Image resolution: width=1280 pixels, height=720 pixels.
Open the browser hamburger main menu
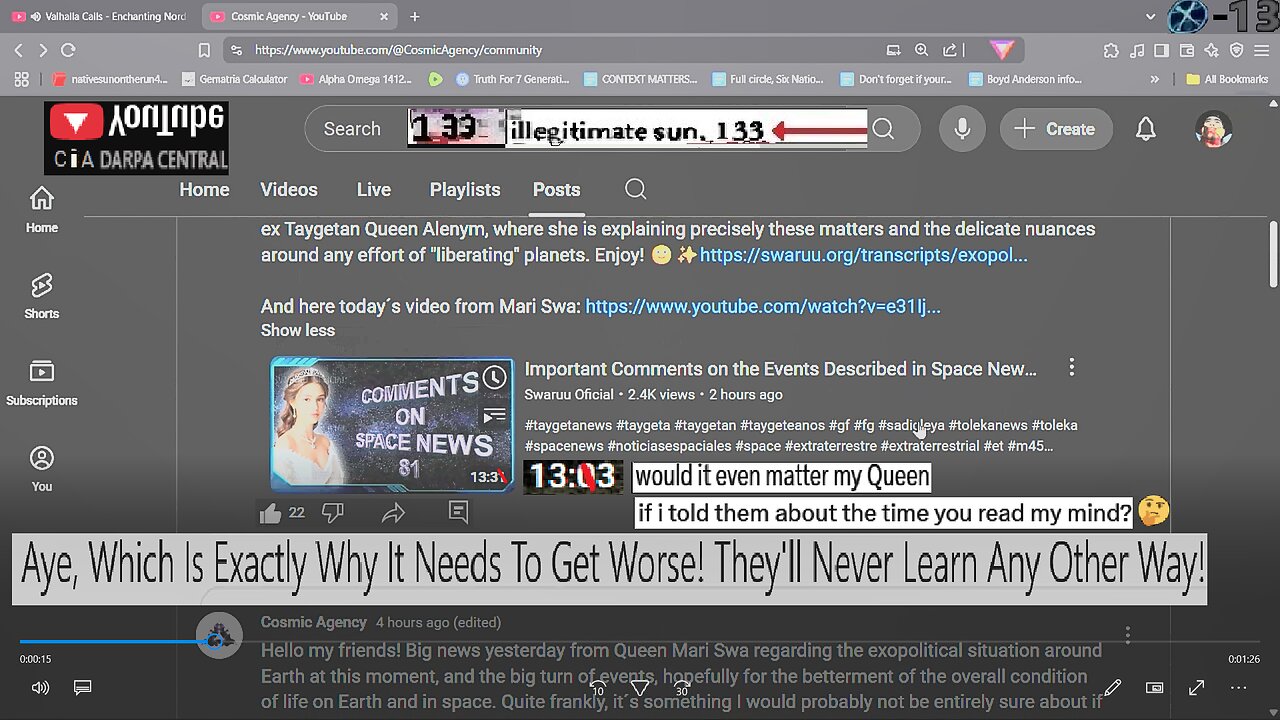pos(1261,50)
